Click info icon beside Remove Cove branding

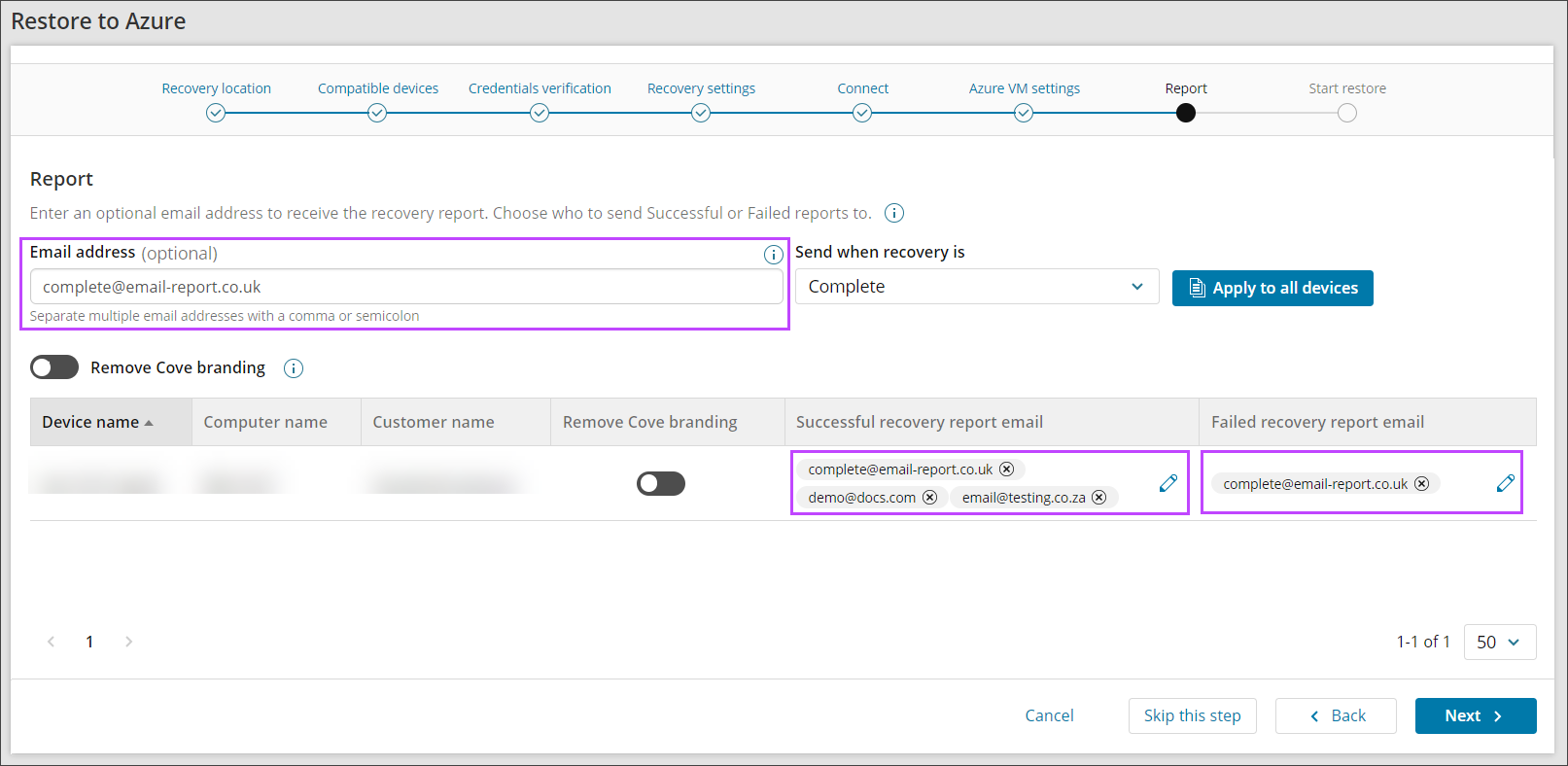click(294, 368)
